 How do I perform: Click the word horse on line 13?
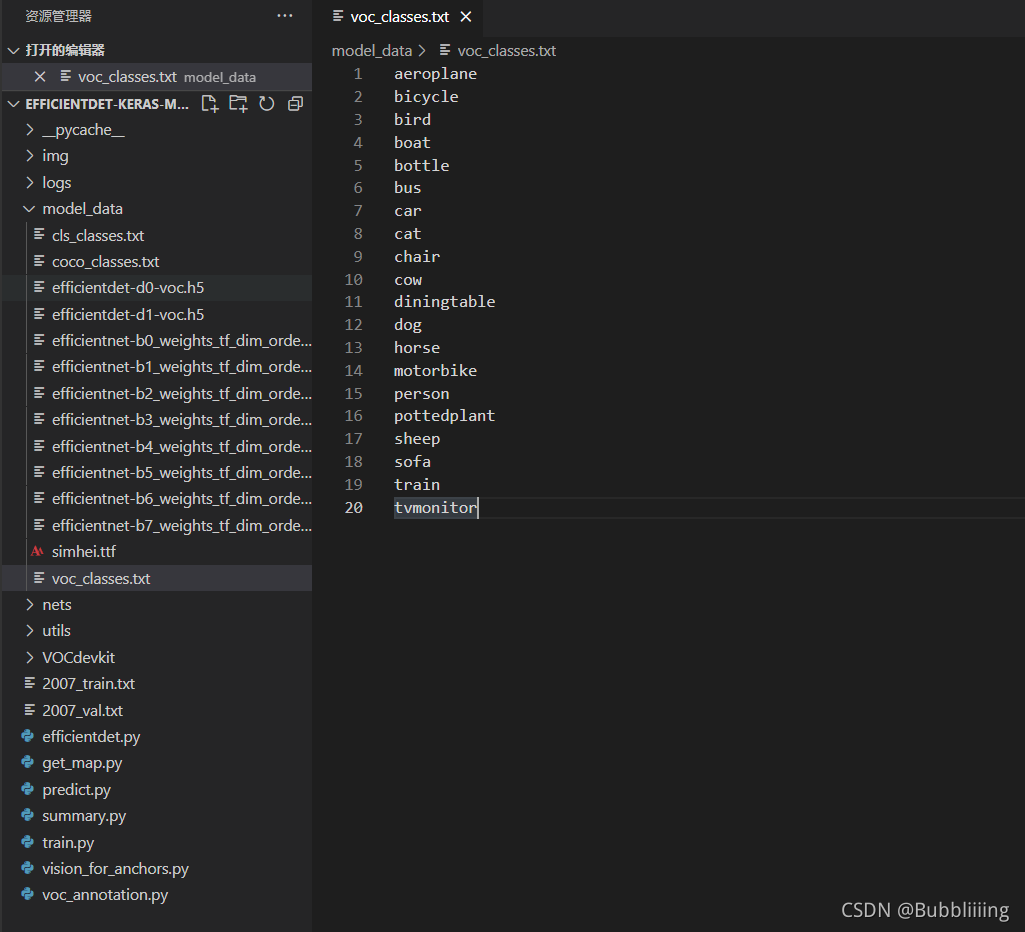coord(417,348)
